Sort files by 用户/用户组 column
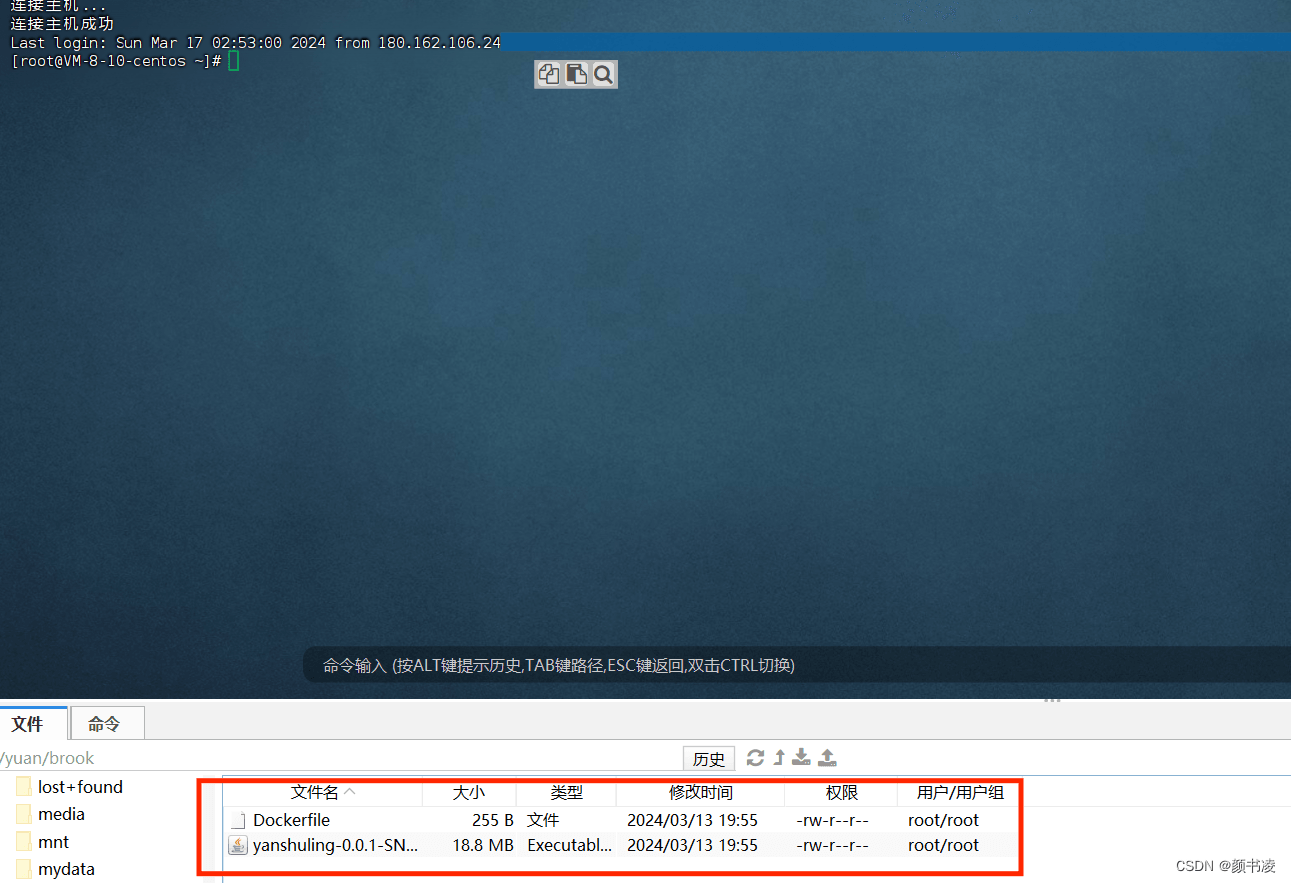The width and height of the screenshot is (1291, 883). coord(960,792)
